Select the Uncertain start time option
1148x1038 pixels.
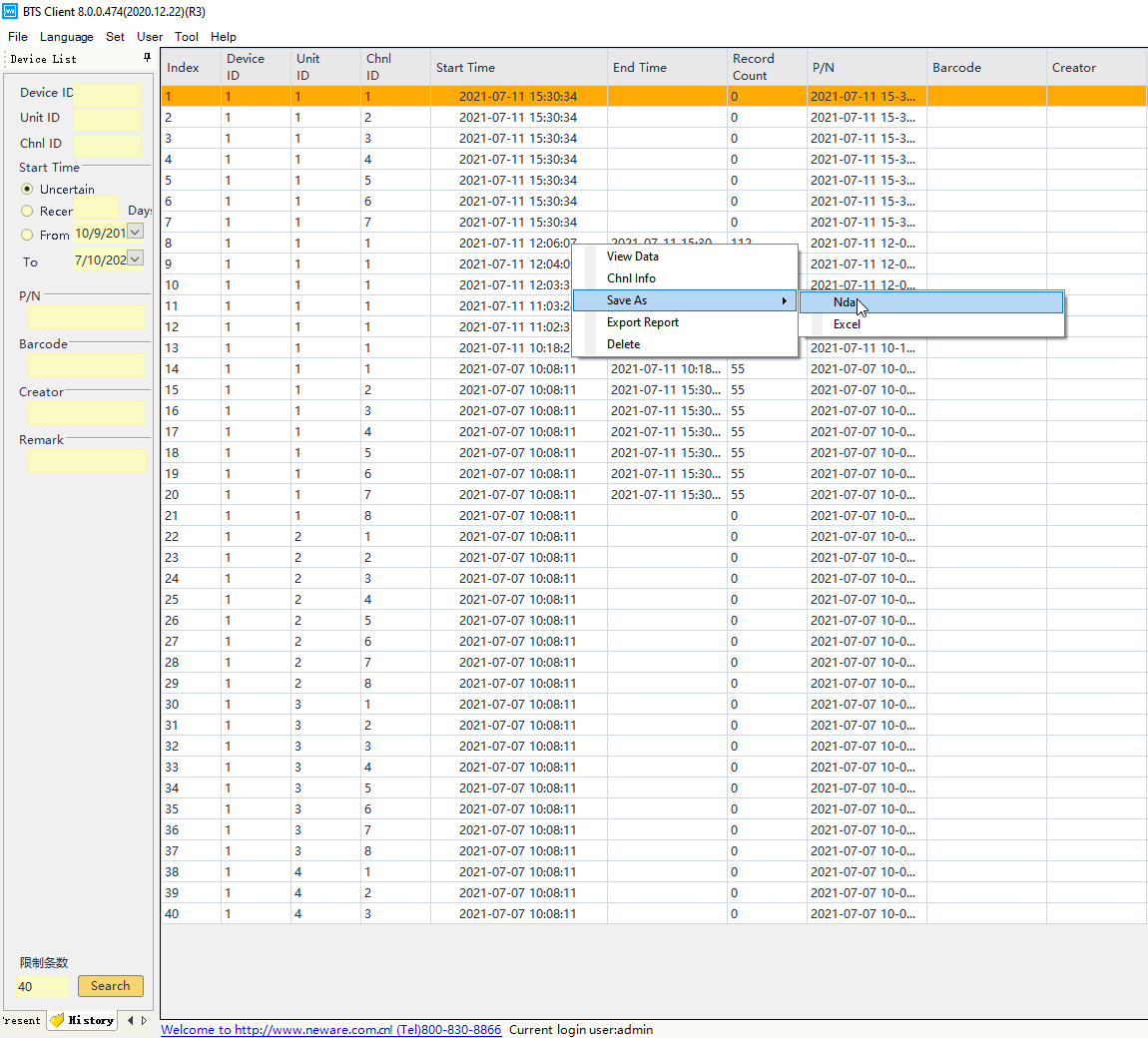(27, 189)
